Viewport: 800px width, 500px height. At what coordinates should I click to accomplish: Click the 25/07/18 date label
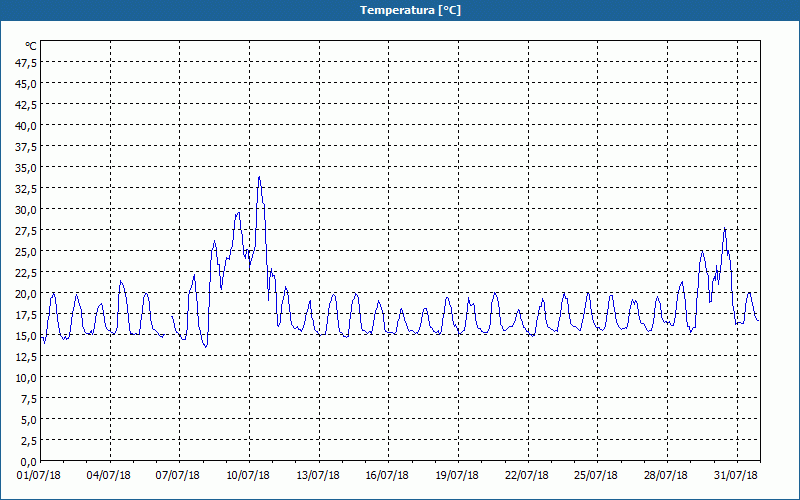[596, 476]
